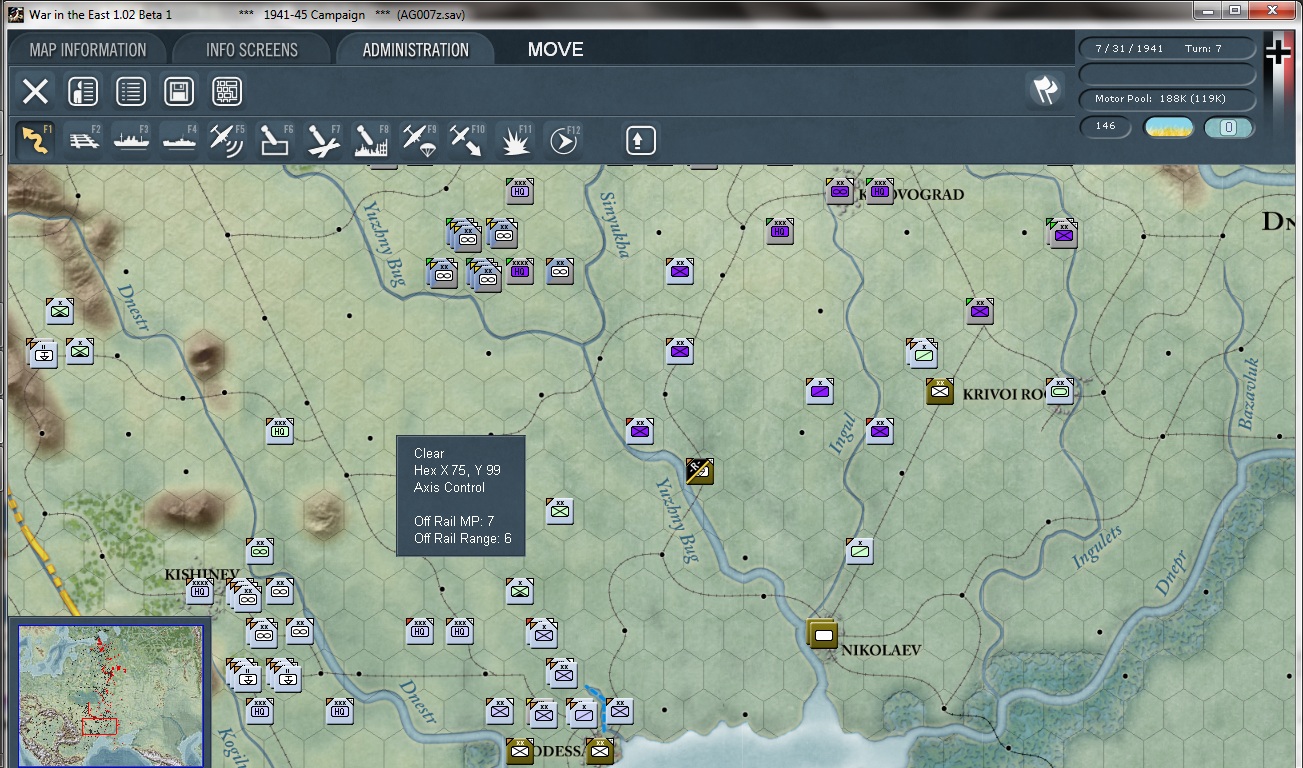Click the F11 explosion icon
The image size is (1303, 768).
tap(515, 140)
